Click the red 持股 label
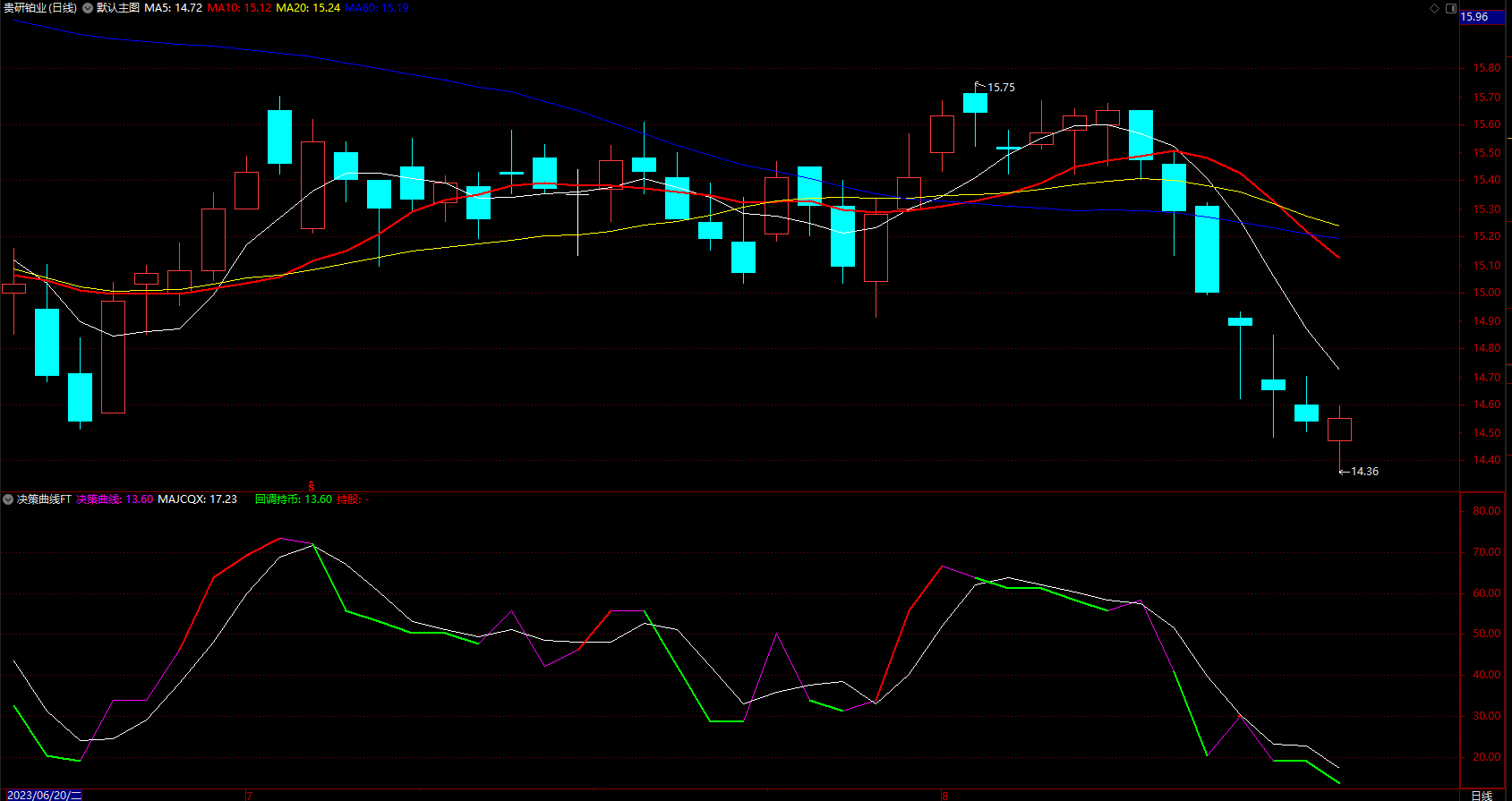The width and height of the screenshot is (1512, 801). point(353,499)
